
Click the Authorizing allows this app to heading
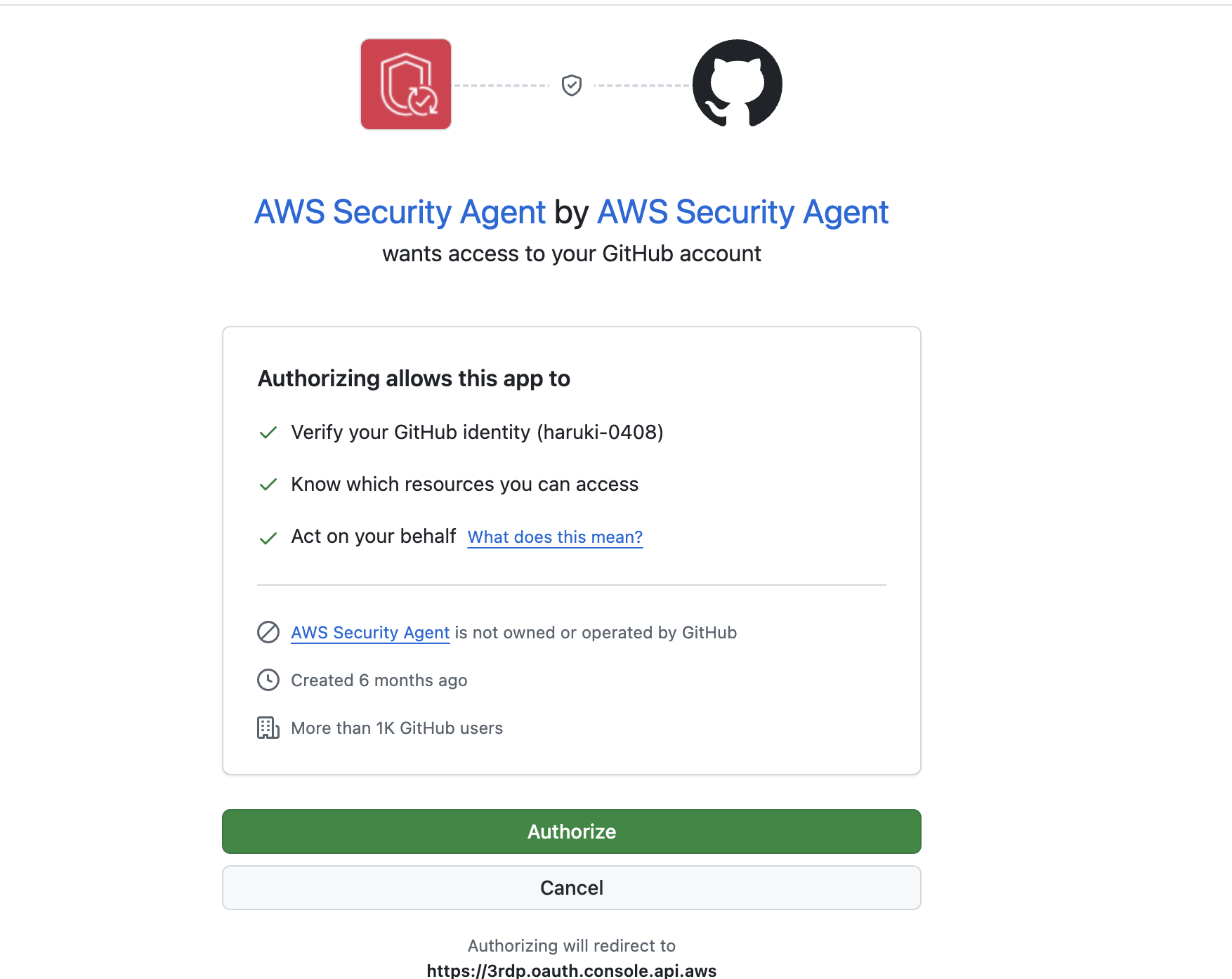(x=414, y=378)
